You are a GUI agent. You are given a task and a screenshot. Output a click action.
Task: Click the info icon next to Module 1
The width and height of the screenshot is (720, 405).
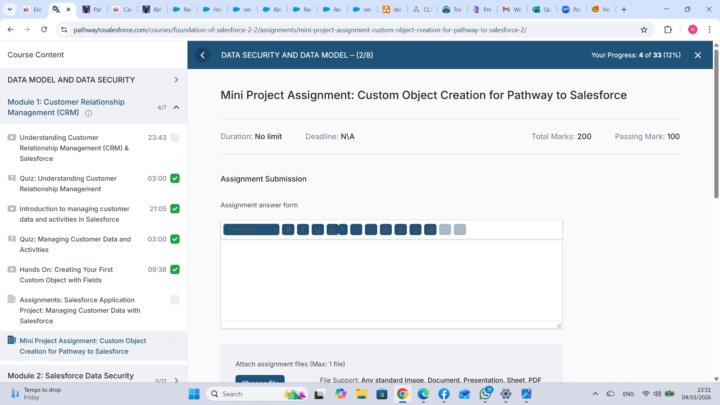point(89,113)
